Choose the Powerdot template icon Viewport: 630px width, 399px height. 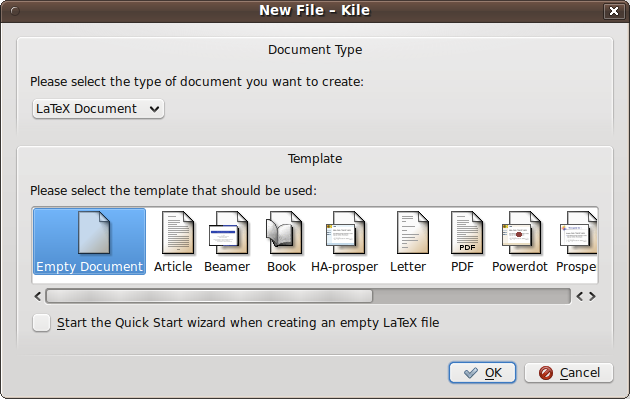pos(521,233)
